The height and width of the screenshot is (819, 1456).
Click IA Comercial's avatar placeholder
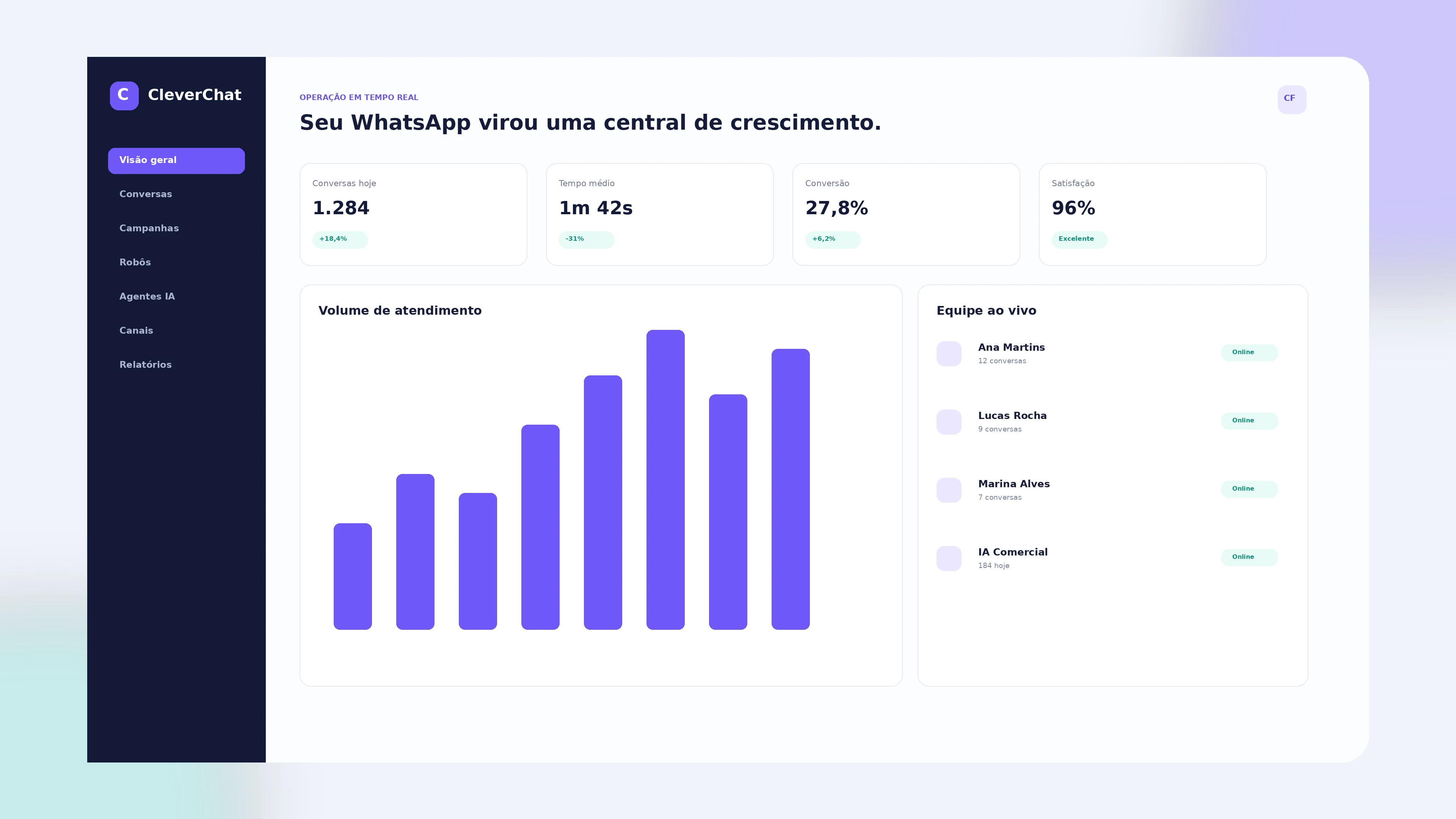[x=949, y=559]
